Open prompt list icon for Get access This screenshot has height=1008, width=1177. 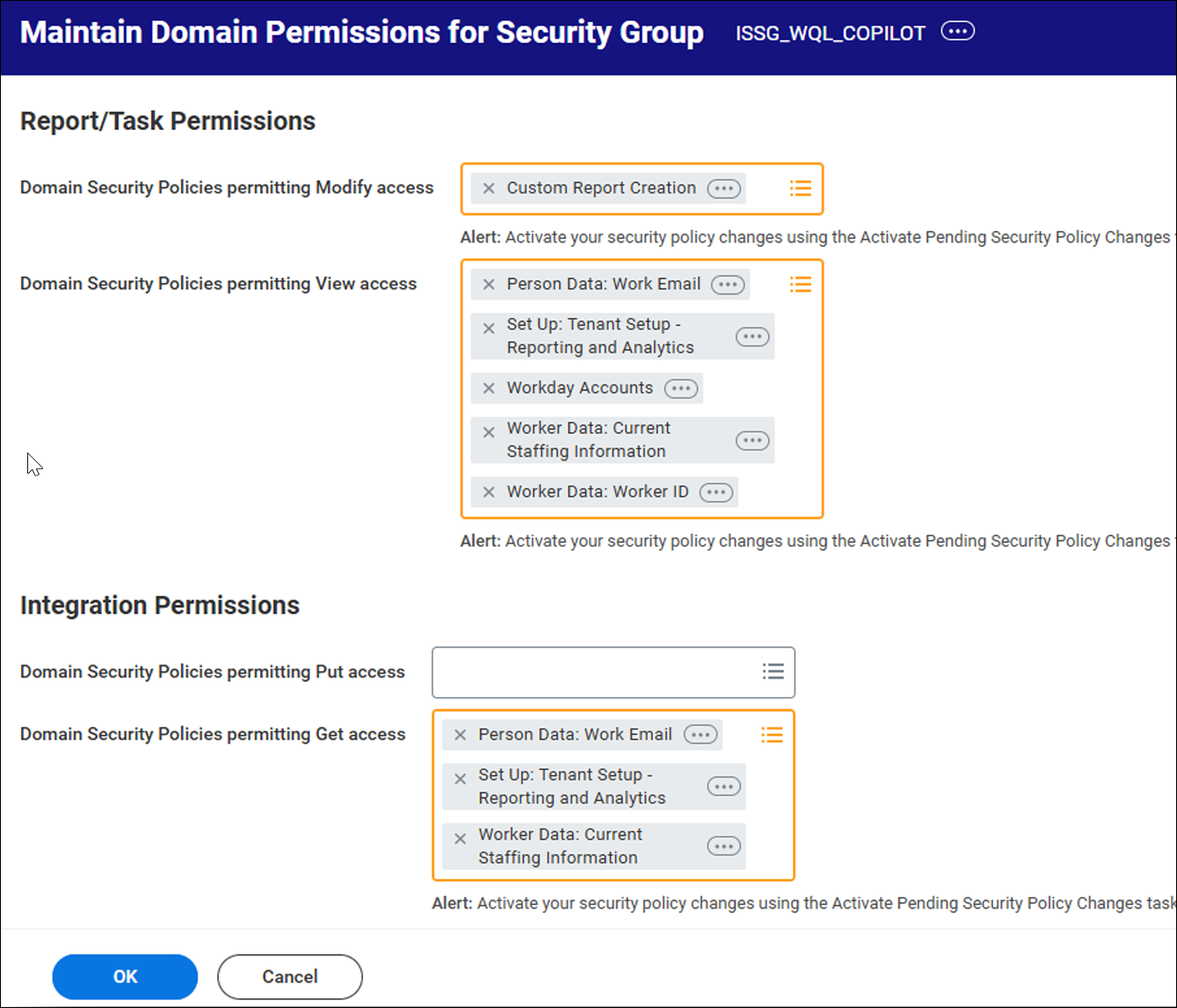pyautogui.click(x=772, y=735)
